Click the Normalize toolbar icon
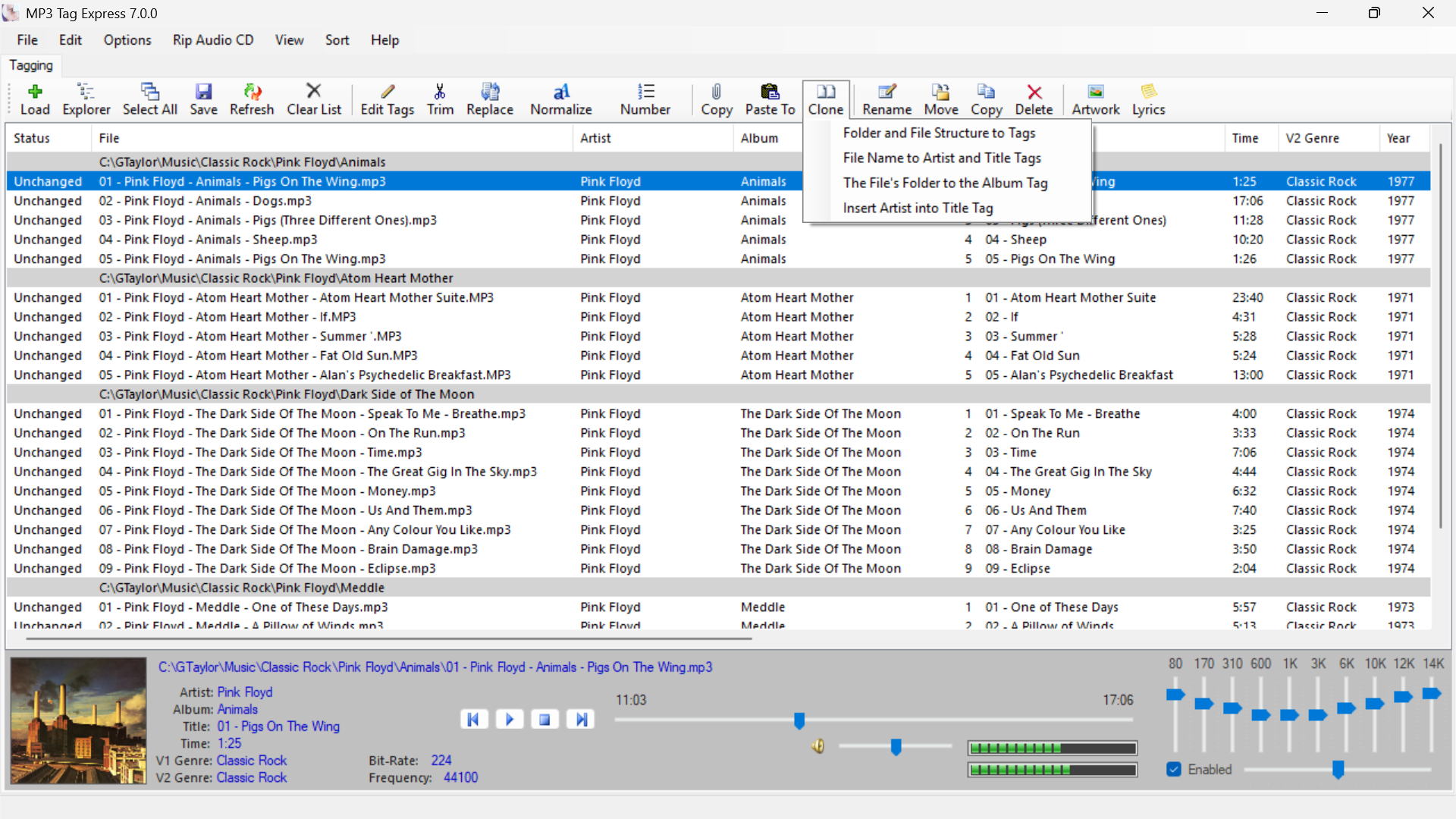 (561, 99)
